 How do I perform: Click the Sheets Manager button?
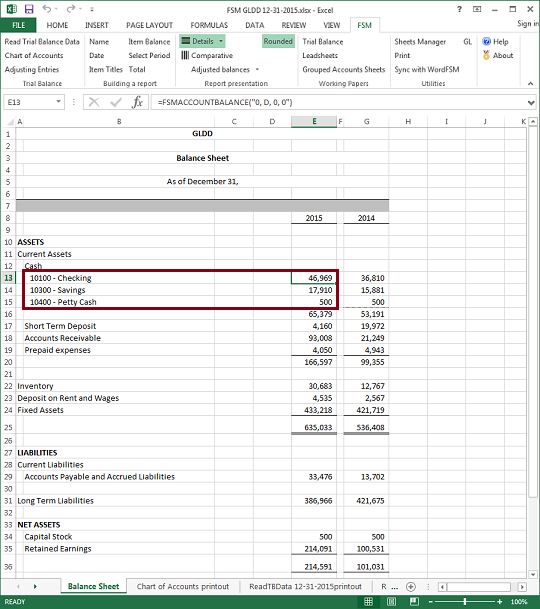pyautogui.click(x=420, y=42)
